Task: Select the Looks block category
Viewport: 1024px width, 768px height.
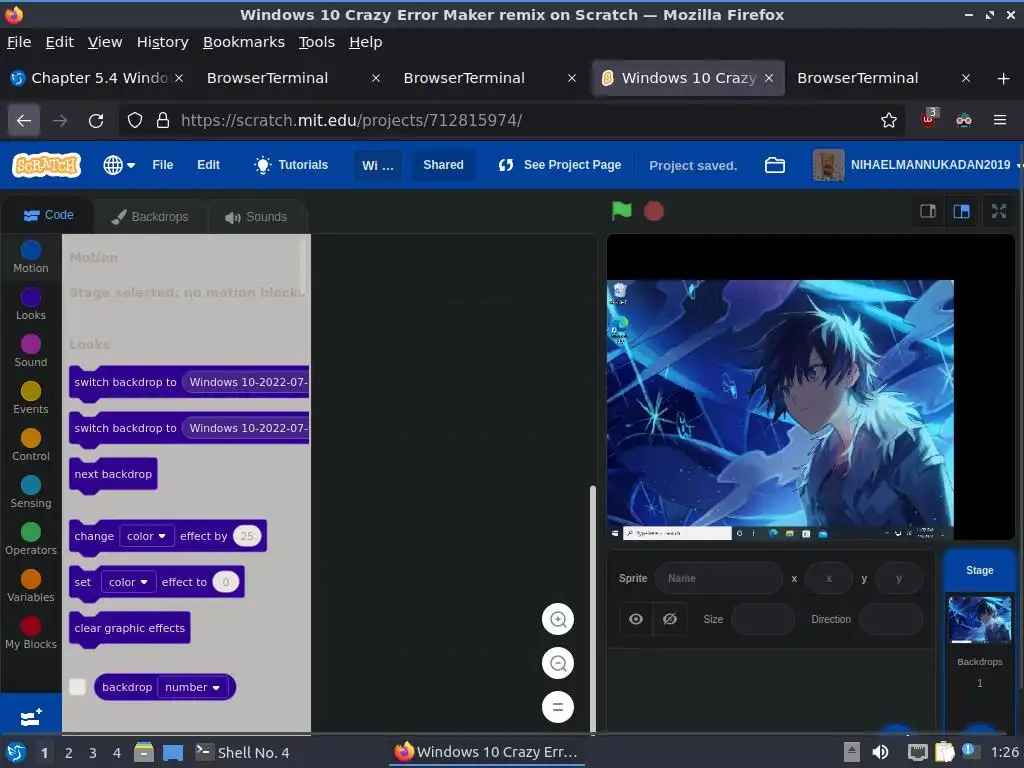Action: (x=31, y=304)
